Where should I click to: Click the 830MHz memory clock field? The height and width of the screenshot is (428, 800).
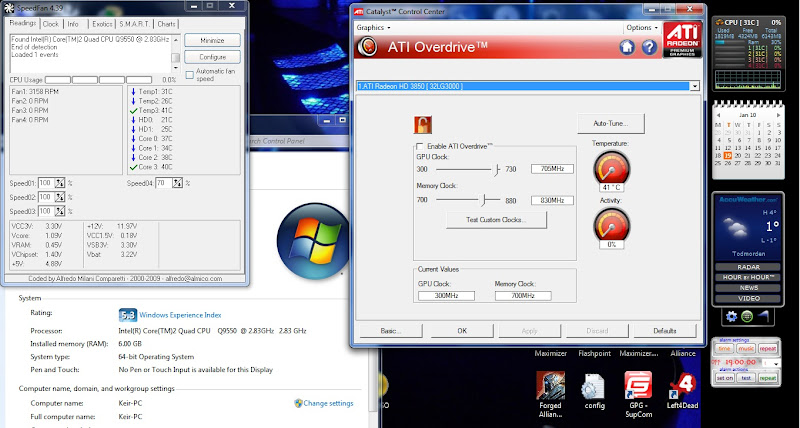click(552, 200)
